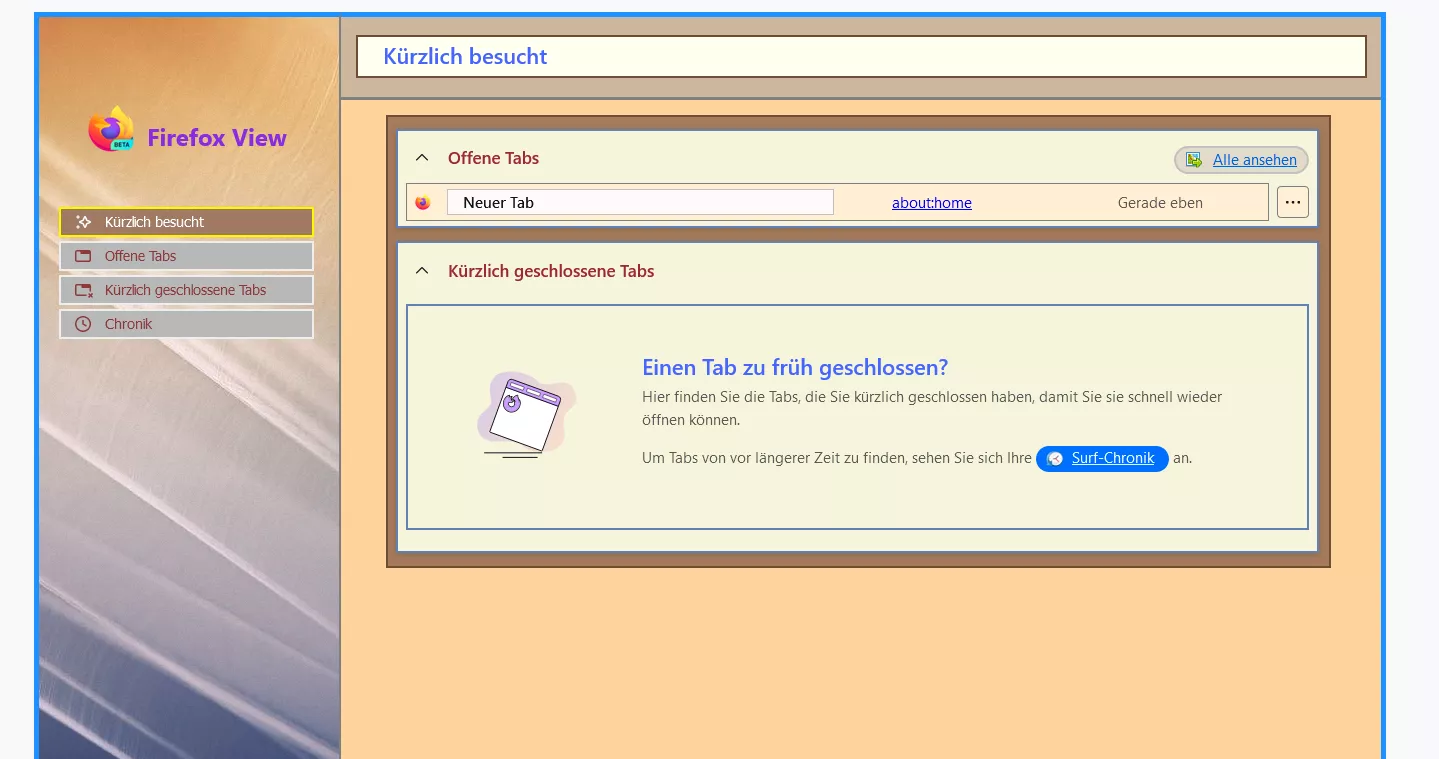The width and height of the screenshot is (1439, 759).
Task: Click the sparkle icon beside Kürzlich besucht
Action: coord(83,222)
